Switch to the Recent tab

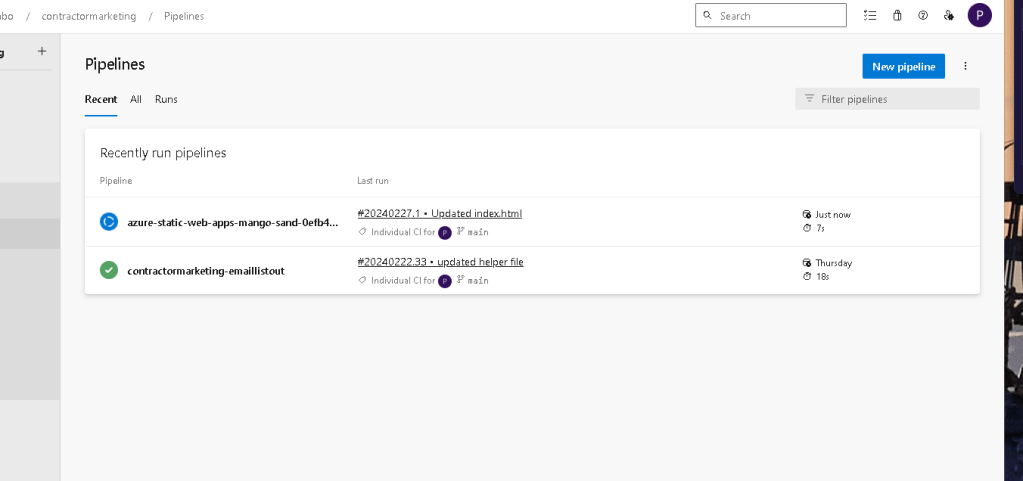click(101, 99)
